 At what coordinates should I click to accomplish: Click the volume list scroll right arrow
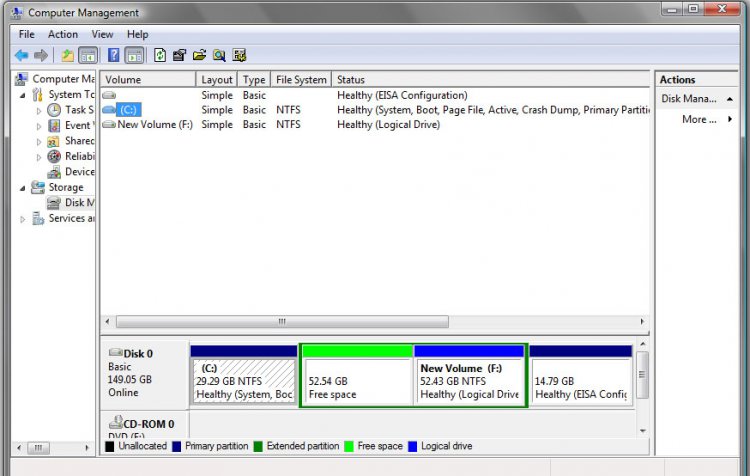pos(642,321)
